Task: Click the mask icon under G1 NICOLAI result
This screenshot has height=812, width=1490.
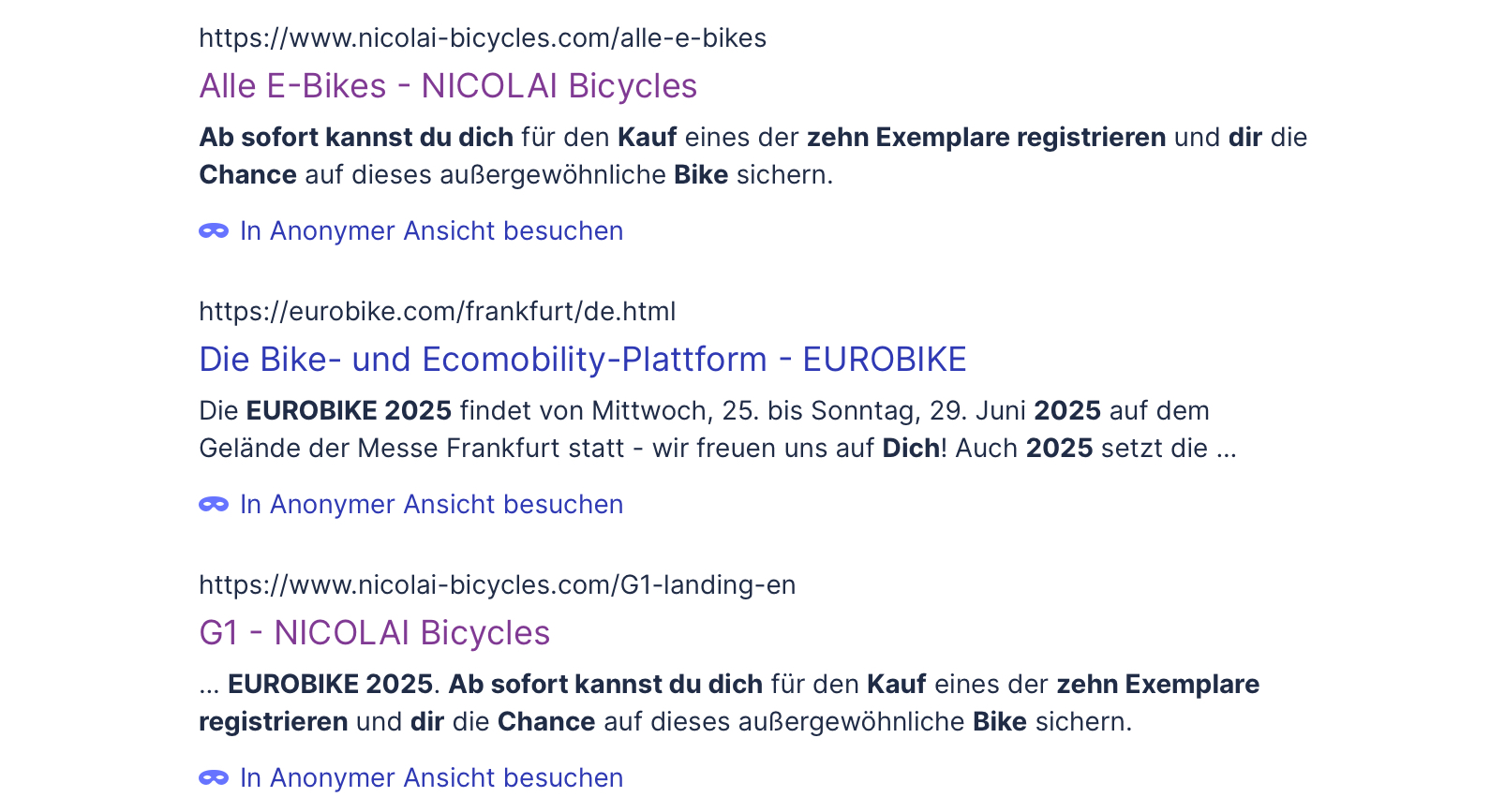Action: [214, 777]
